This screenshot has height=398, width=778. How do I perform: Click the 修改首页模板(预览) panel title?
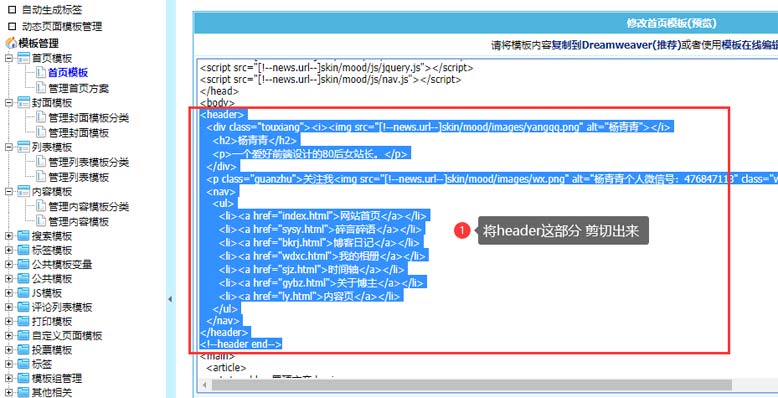(x=671, y=23)
